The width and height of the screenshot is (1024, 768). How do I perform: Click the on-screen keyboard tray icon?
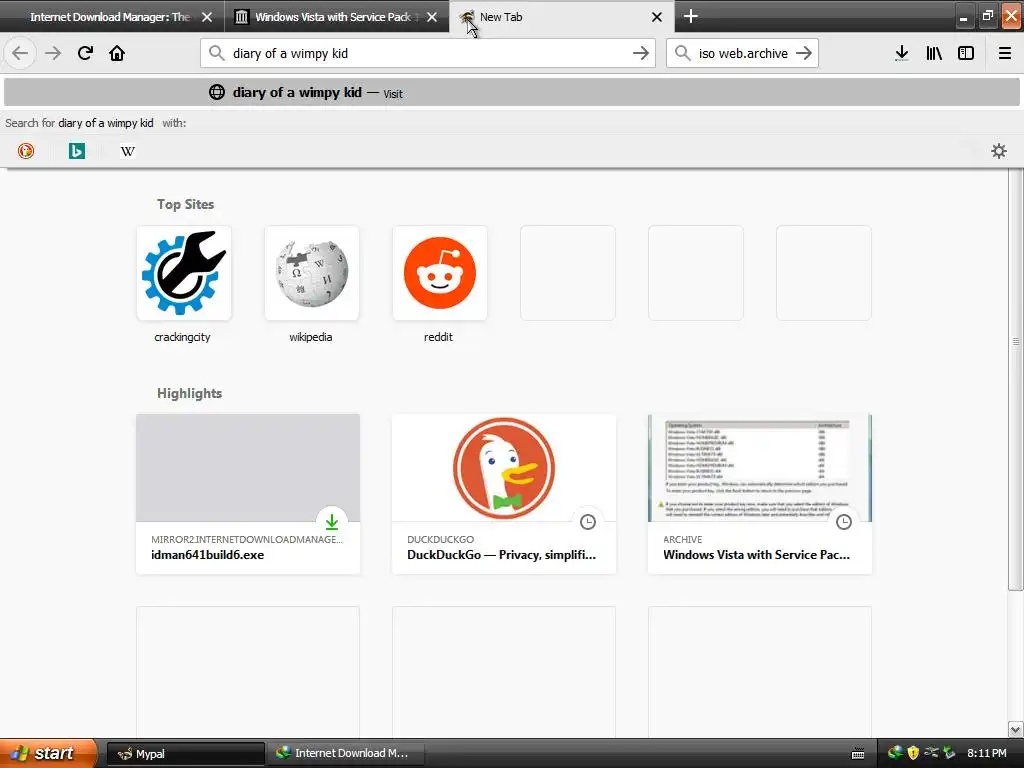[x=857, y=754]
